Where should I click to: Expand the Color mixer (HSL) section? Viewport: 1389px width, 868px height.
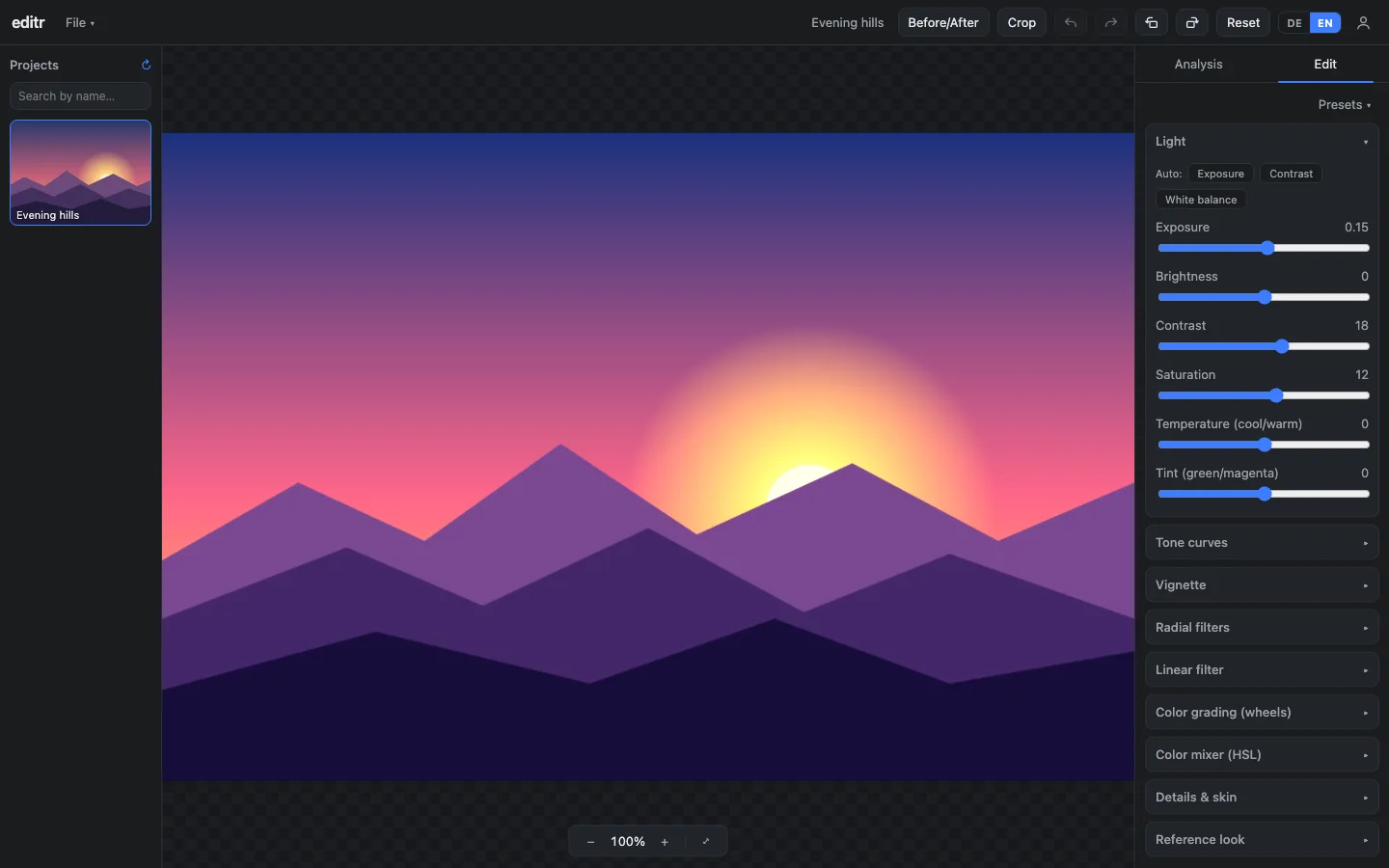(x=1262, y=755)
